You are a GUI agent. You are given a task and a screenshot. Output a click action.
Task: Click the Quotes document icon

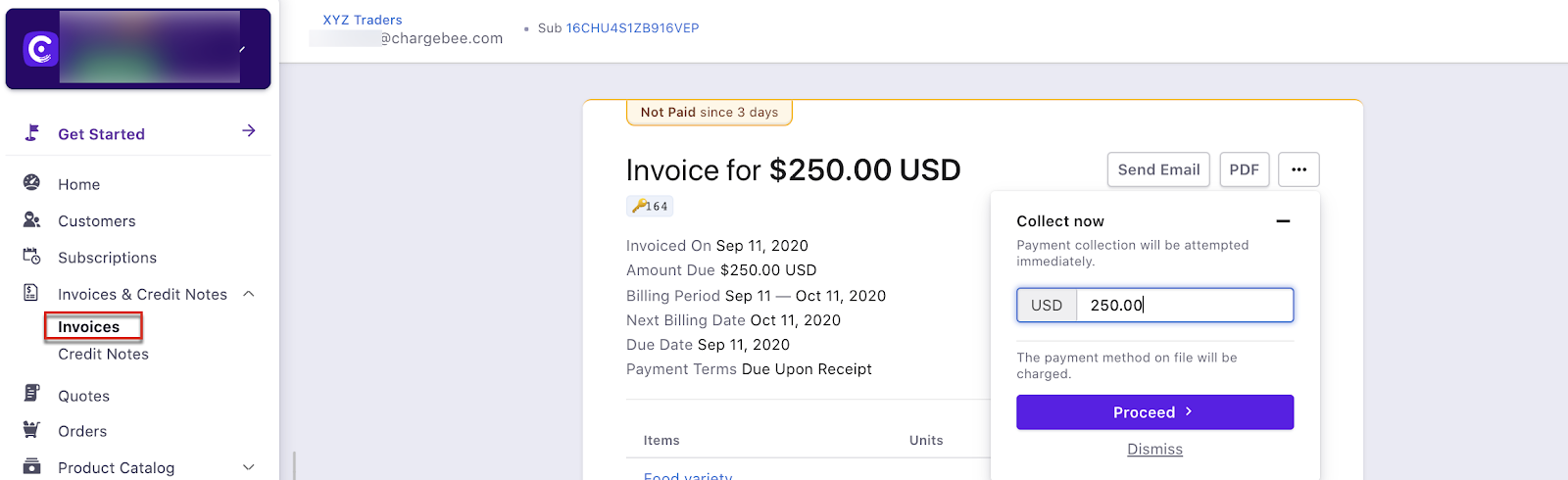(x=31, y=395)
